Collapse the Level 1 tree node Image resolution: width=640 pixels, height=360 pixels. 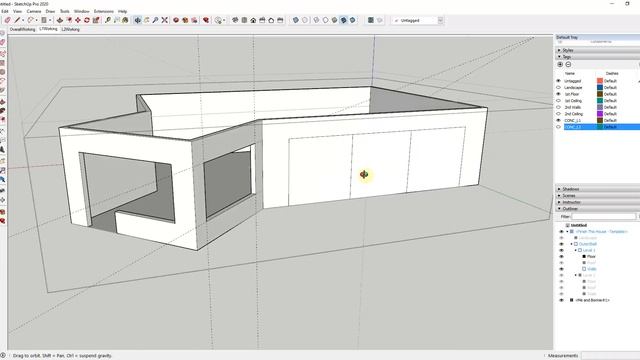click(576, 250)
